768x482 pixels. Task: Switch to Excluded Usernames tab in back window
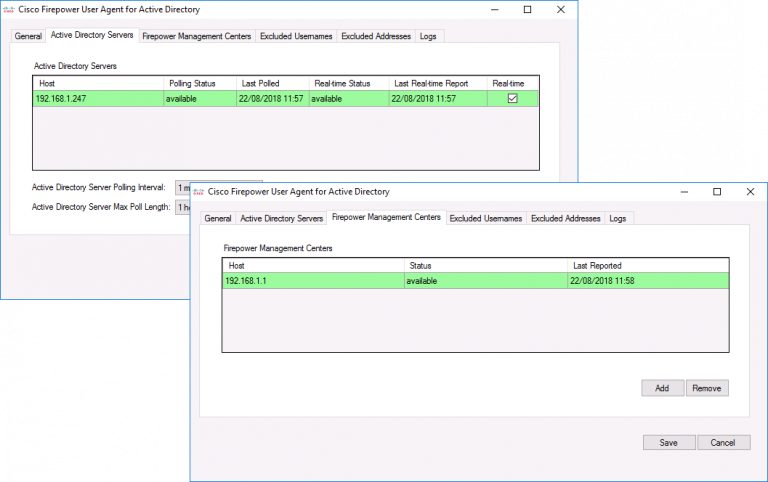(x=296, y=36)
